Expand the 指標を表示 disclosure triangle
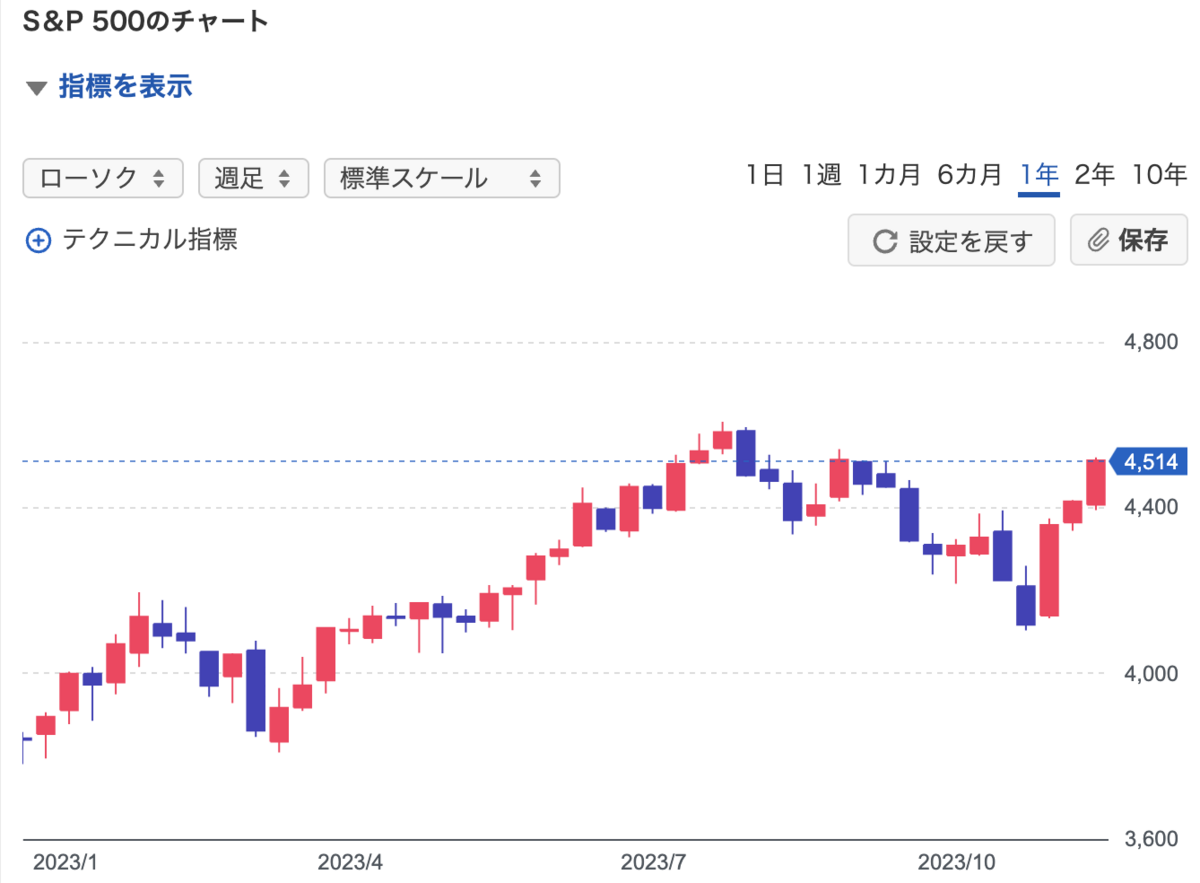Image resolution: width=1200 pixels, height=883 pixels. pos(37,89)
